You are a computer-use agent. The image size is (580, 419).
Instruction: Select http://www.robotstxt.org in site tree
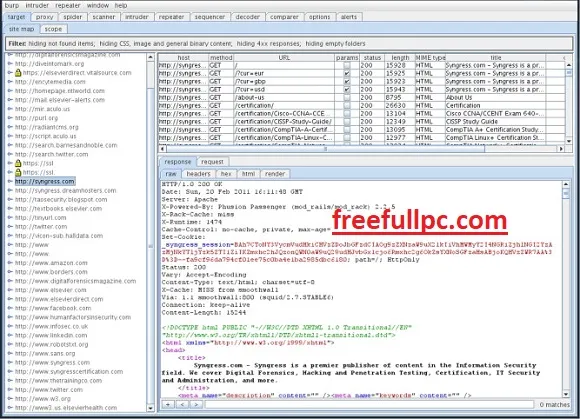pos(52,345)
